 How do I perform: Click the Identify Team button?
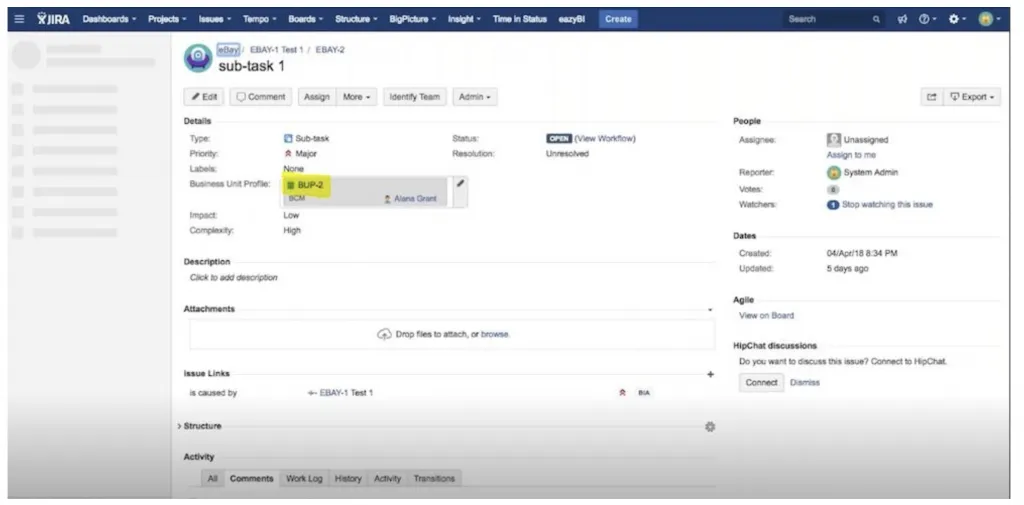(x=415, y=97)
